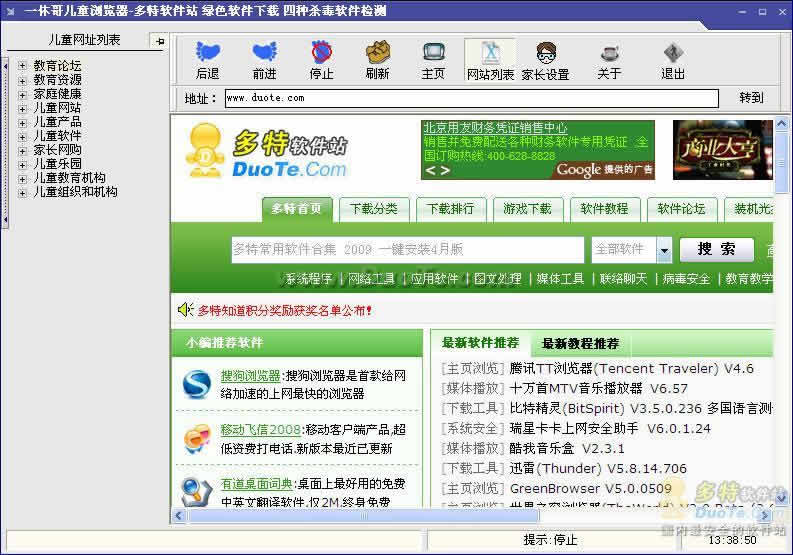Open 家长设置 parental settings icon
Screen dimensions: 793x555
[x=546, y=52]
